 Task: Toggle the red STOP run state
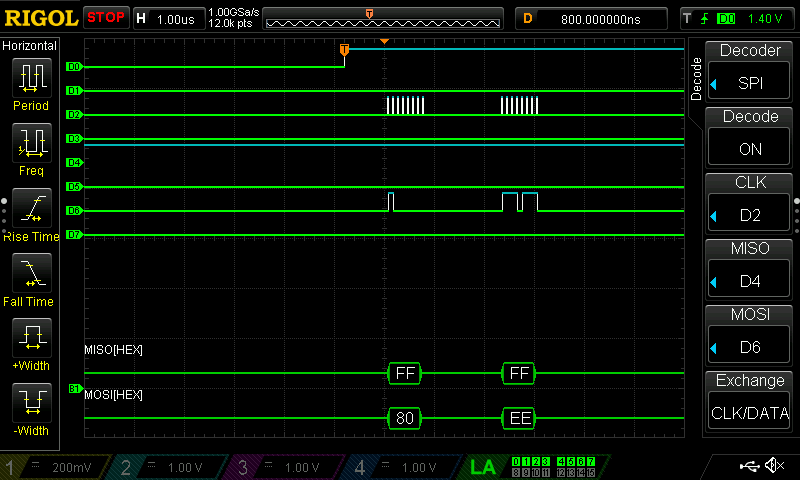(x=105, y=17)
